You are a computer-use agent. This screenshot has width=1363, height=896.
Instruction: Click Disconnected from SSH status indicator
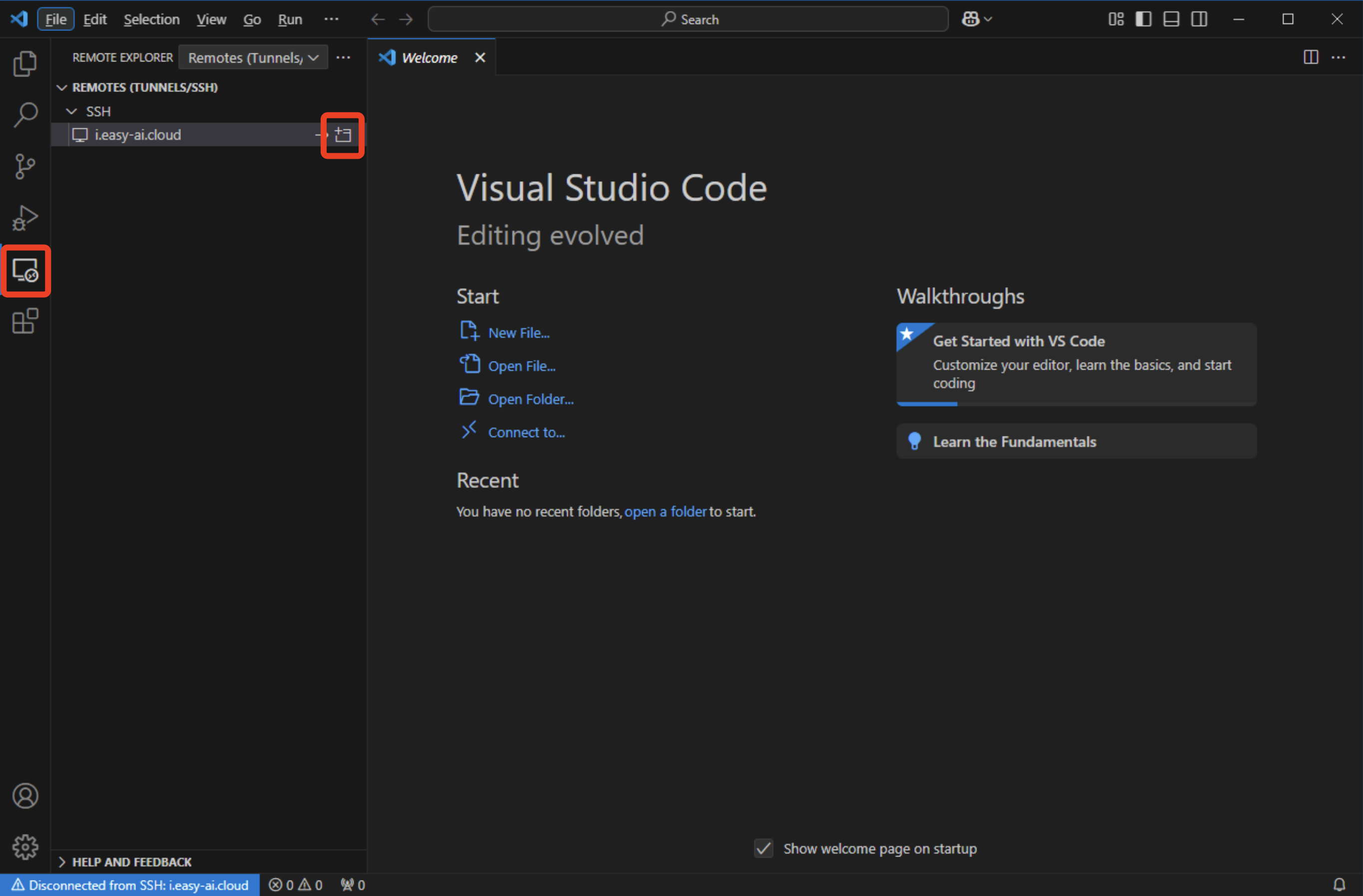(x=130, y=885)
